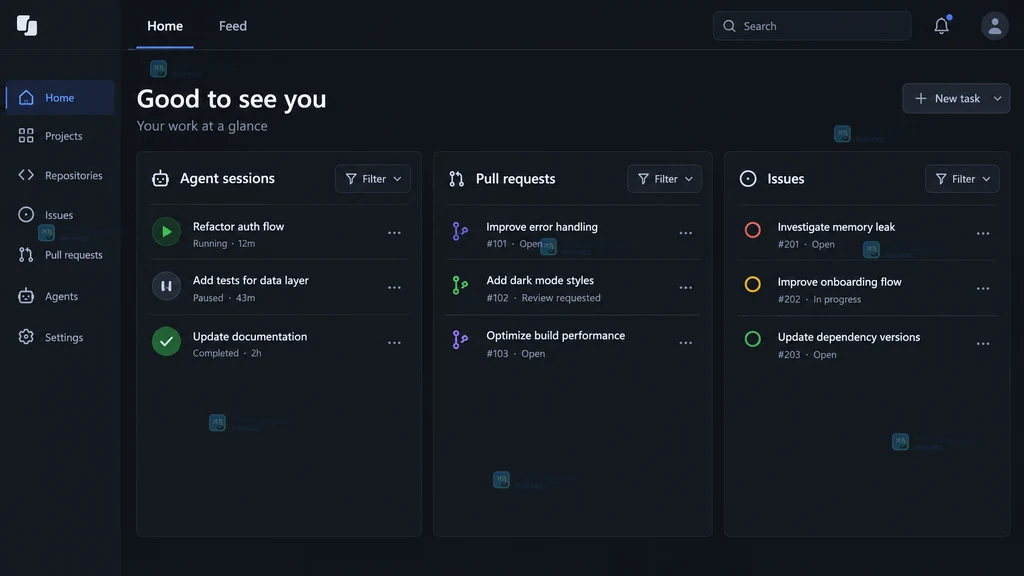Open more options for Improve error handling
This screenshot has height=576, width=1024.
[685, 233]
